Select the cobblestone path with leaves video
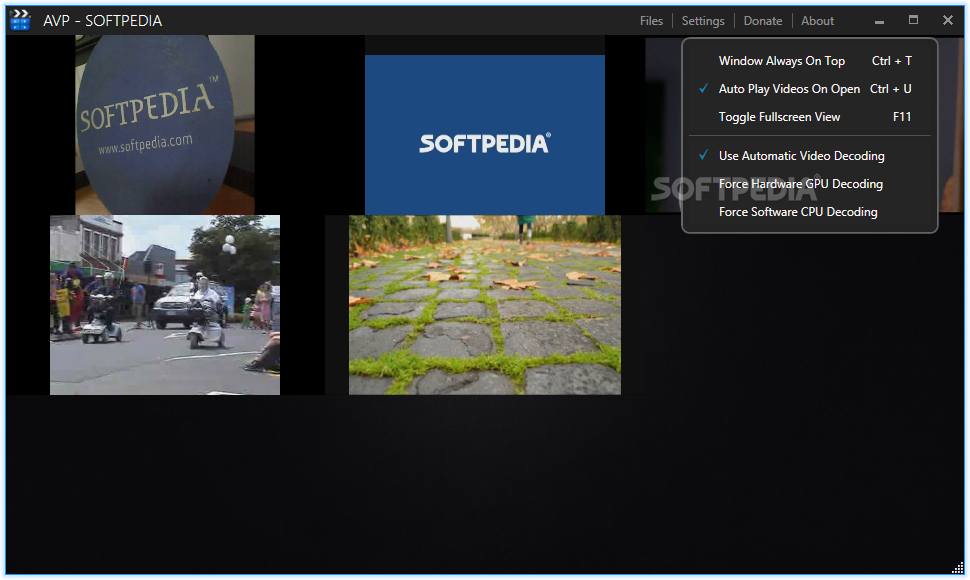 point(484,305)
